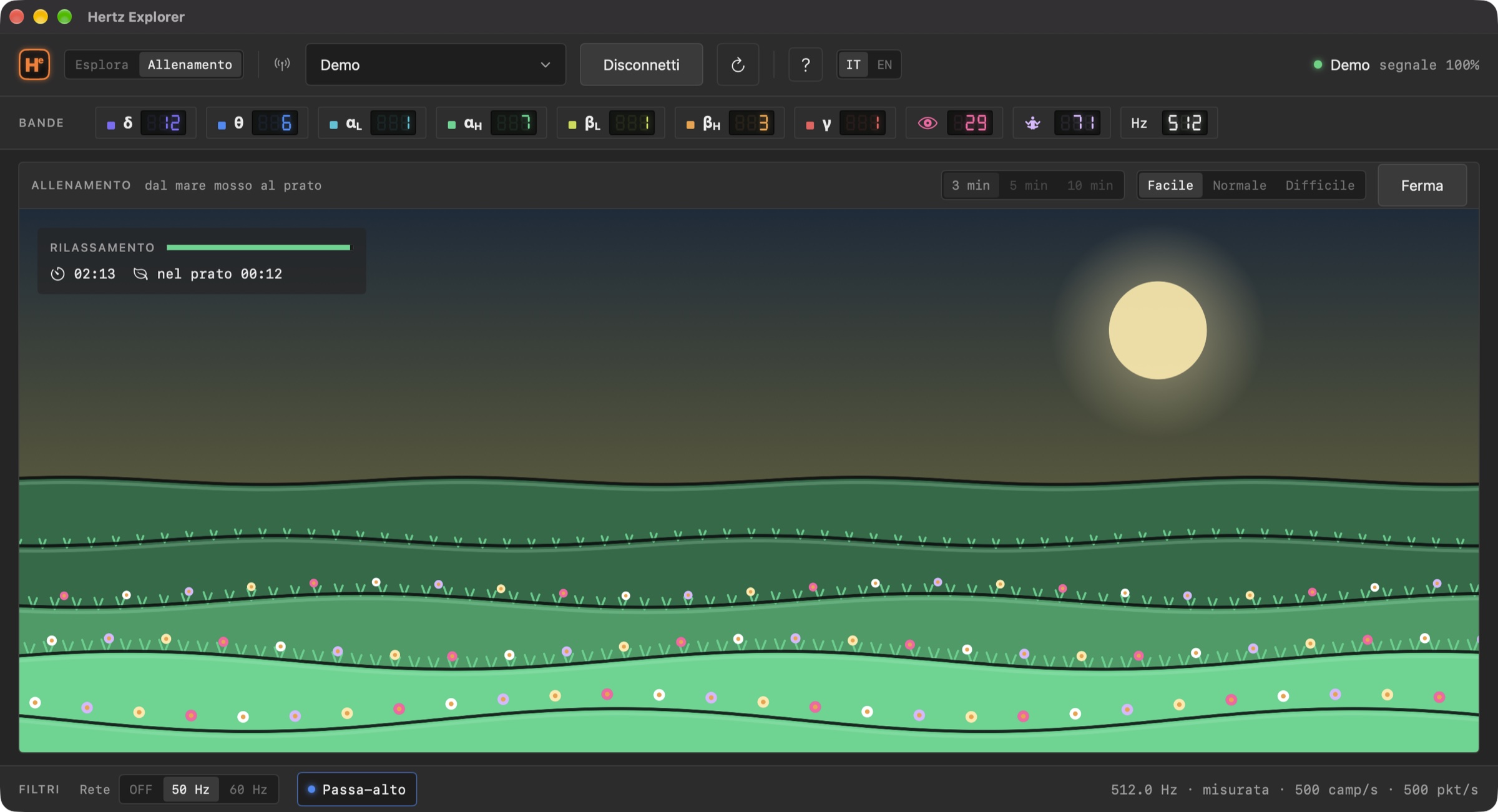Click the wireless signal antenna icon
This screenshot has height=812, width=1498.
tap(282, 64)
